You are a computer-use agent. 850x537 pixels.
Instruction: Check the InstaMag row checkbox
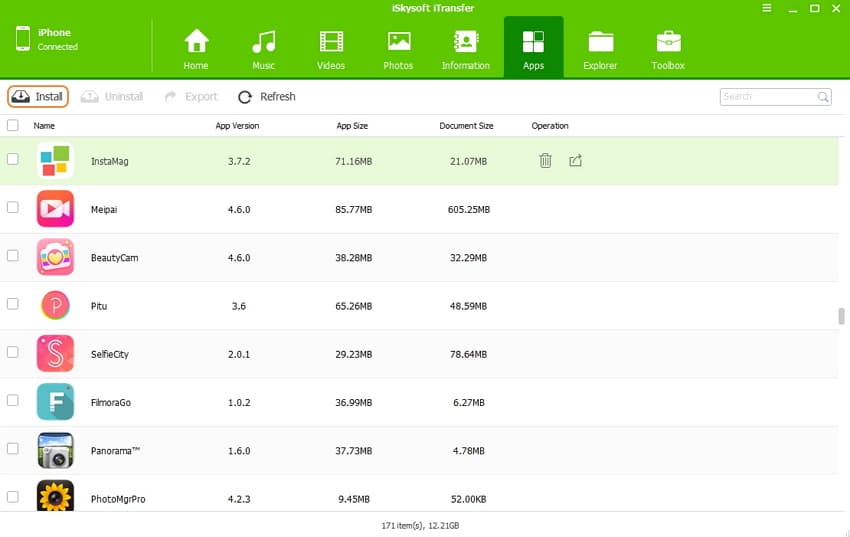[12, 159]
